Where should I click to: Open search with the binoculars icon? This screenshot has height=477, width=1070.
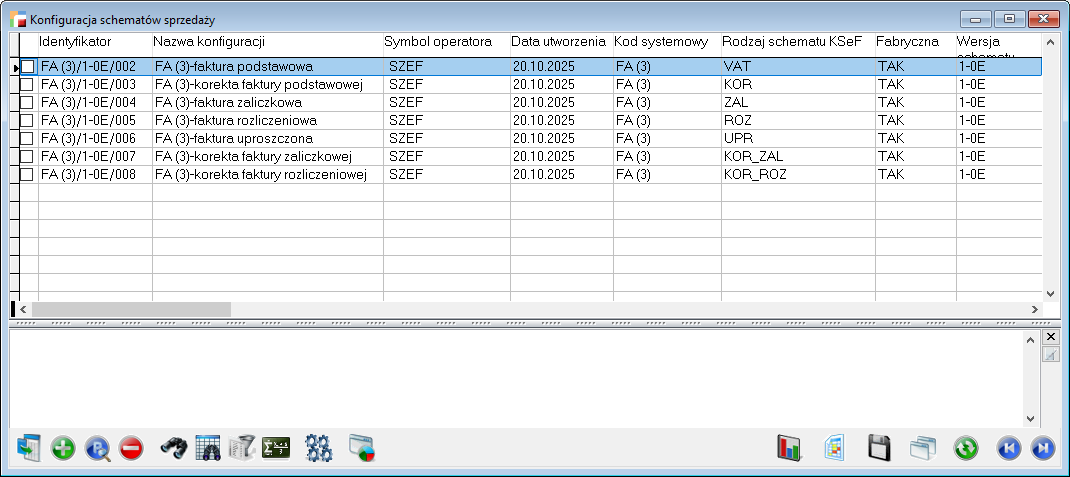174,448
